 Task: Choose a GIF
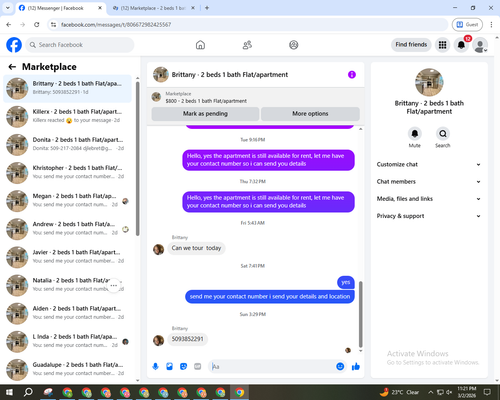click(198, 367)
